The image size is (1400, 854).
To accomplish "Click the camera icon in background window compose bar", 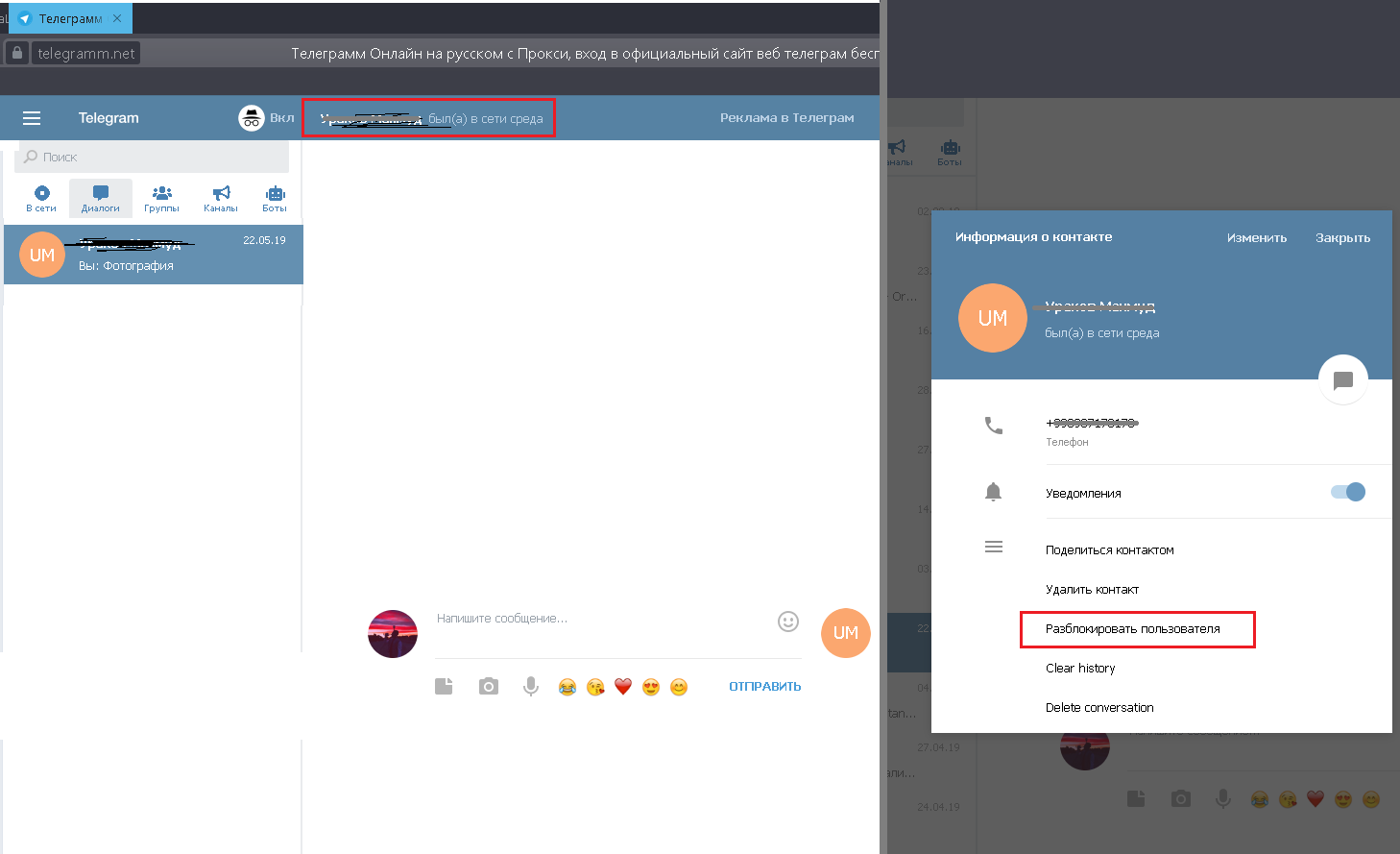I will pyautogui.click(x=1181, y=799).
